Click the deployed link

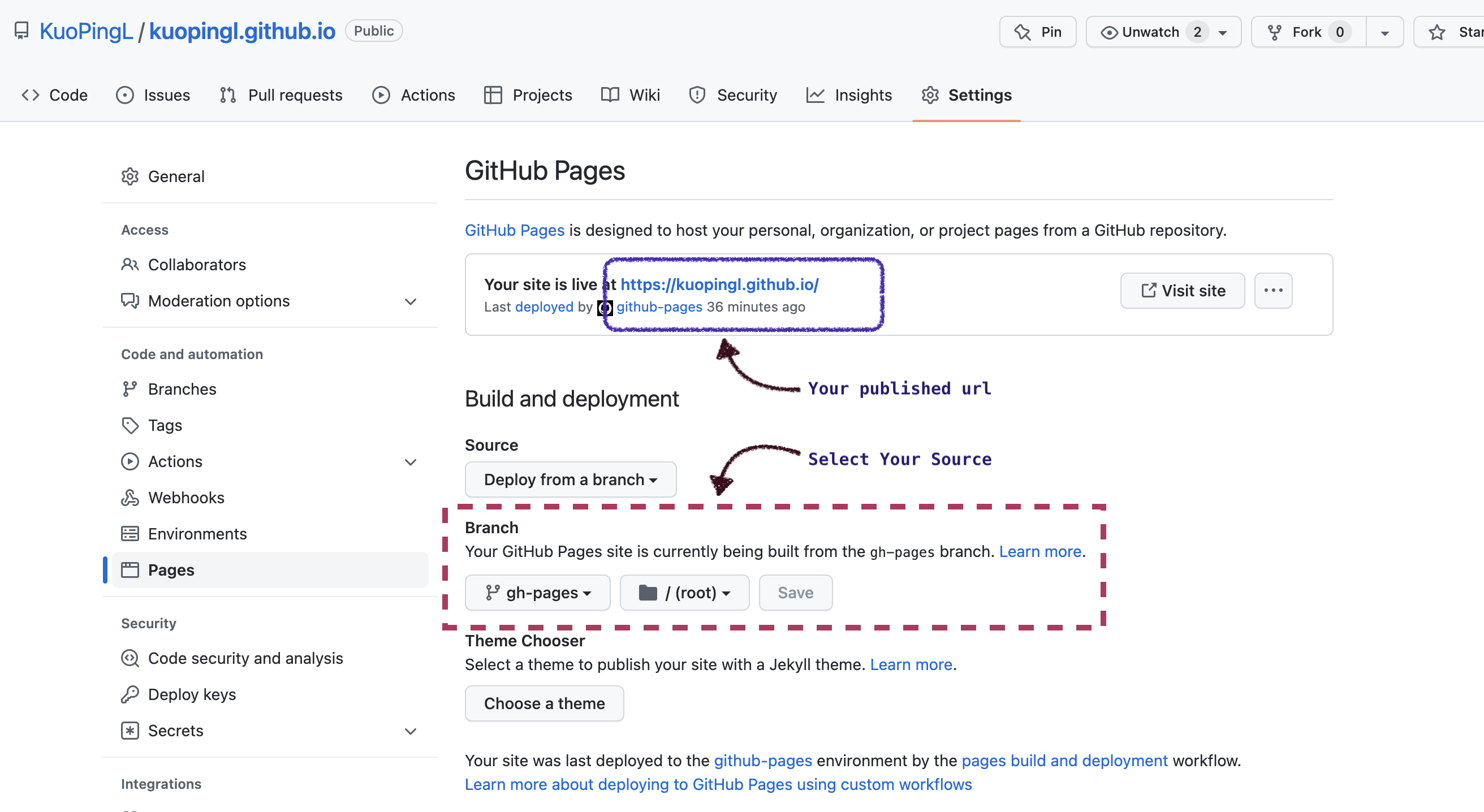point(545,307)
